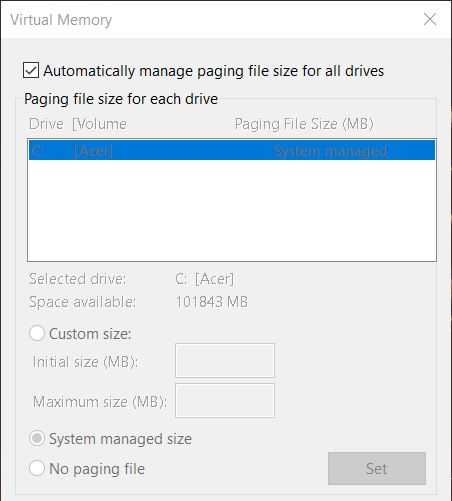Image resolution: width=452 pixels, height=501 pixels.
Task: Click the Drive [Volume column header
Action: [x=78, y=124]
